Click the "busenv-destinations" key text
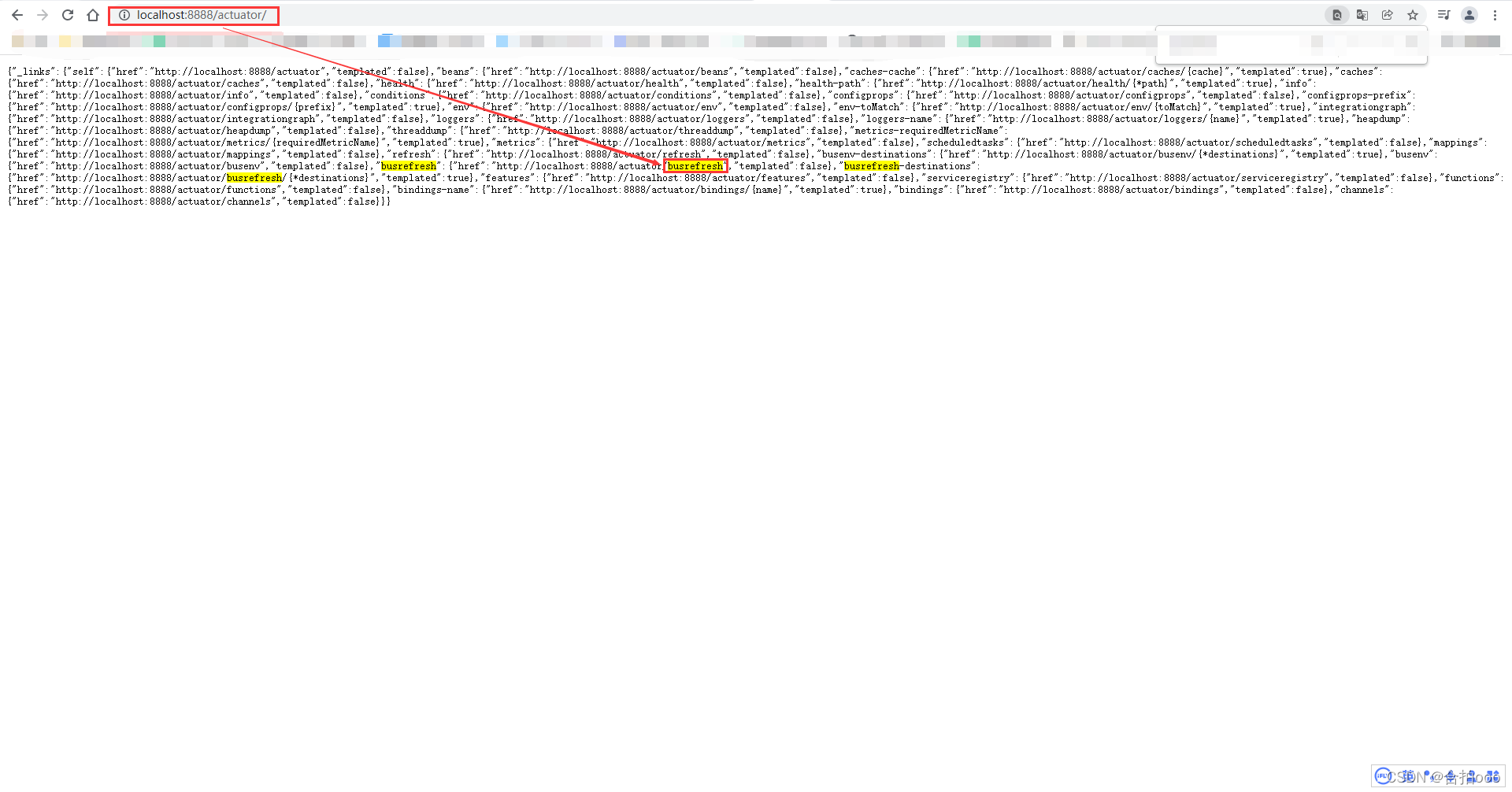1512x792 pixels. coord(875,154)
